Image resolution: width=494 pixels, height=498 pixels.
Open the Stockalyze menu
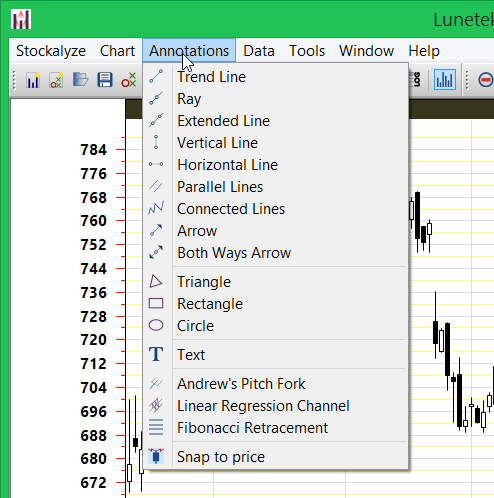coord(51,51)
